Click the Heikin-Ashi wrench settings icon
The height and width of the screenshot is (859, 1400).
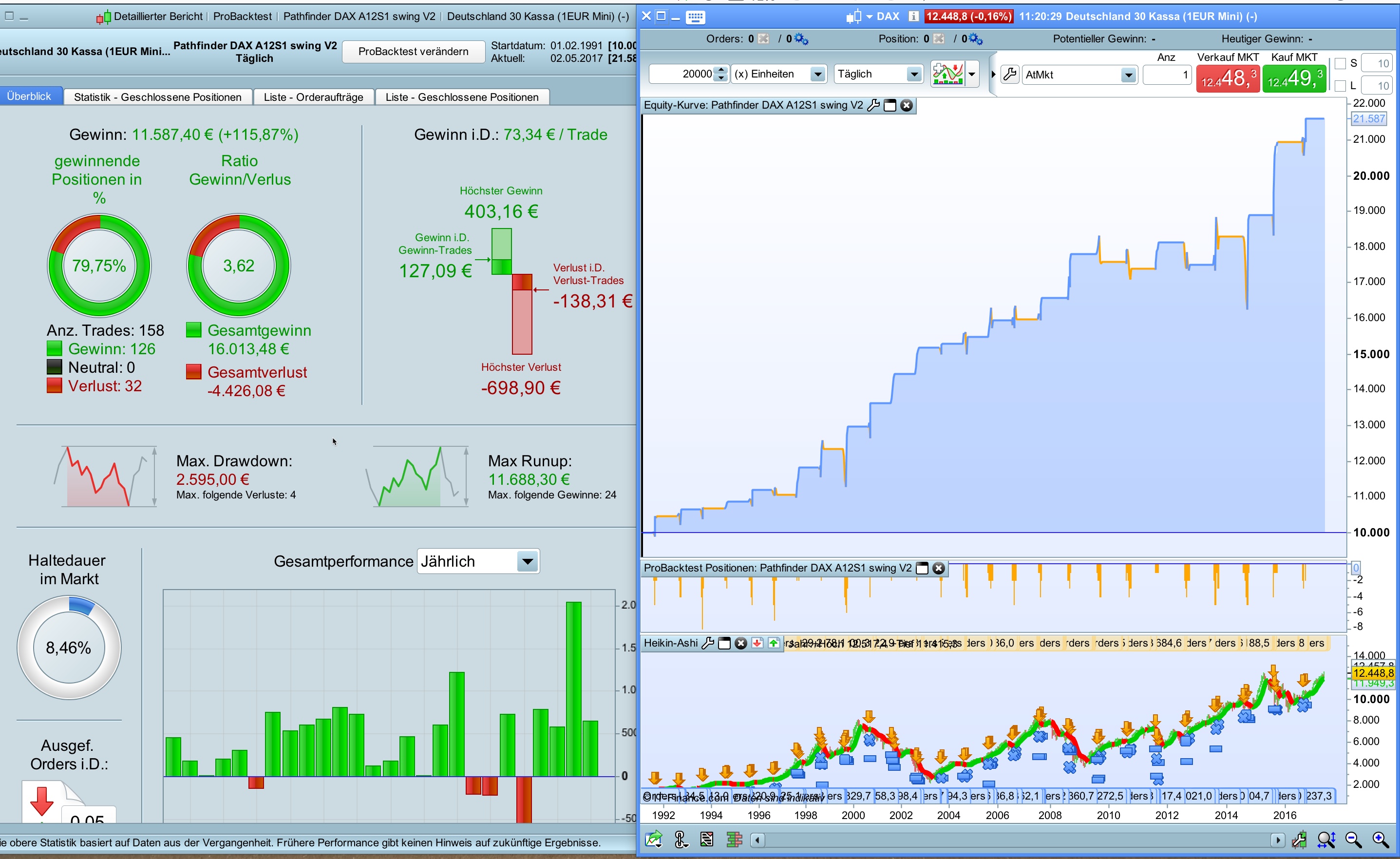[708, 643]
